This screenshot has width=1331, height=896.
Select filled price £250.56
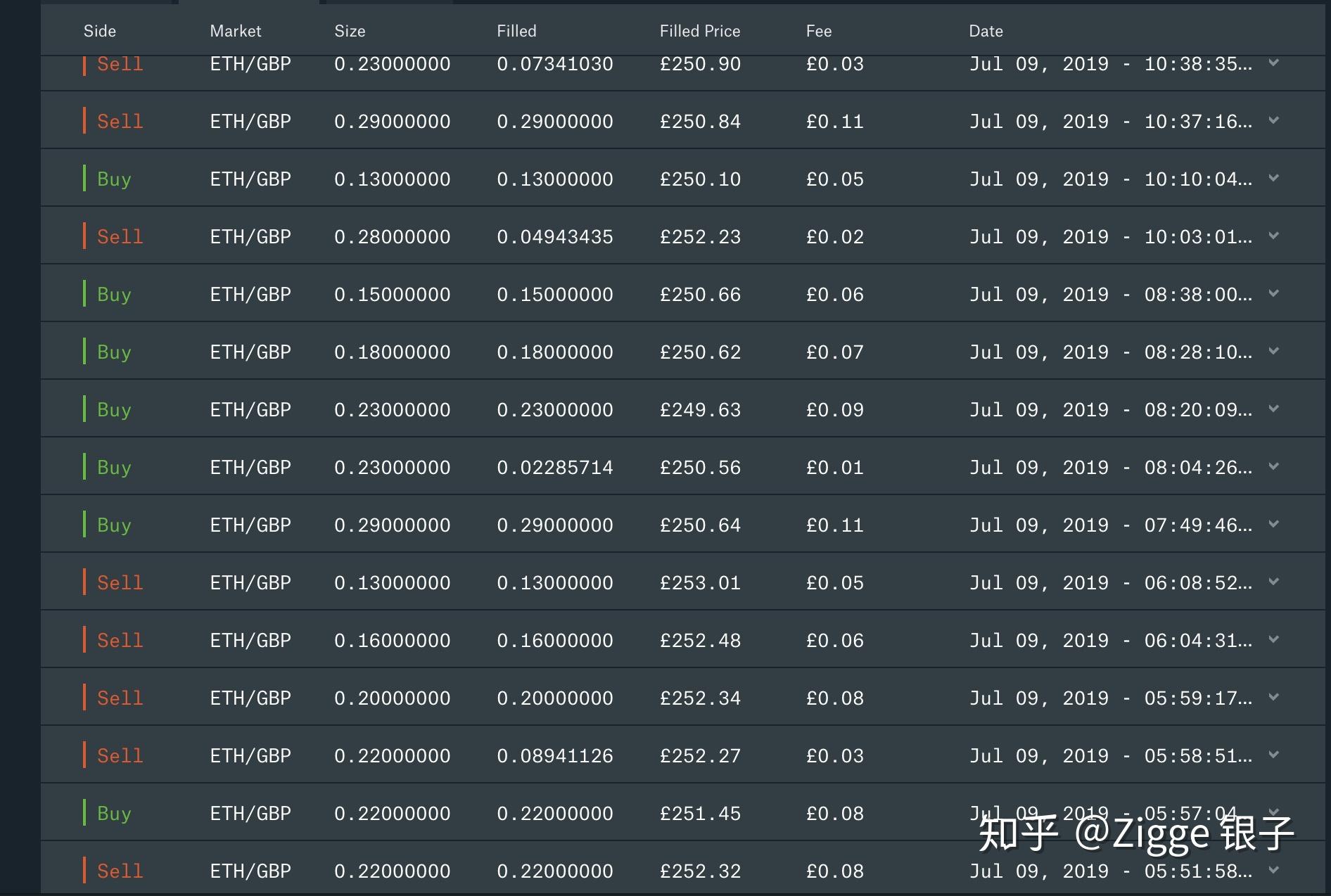[700, 468]
